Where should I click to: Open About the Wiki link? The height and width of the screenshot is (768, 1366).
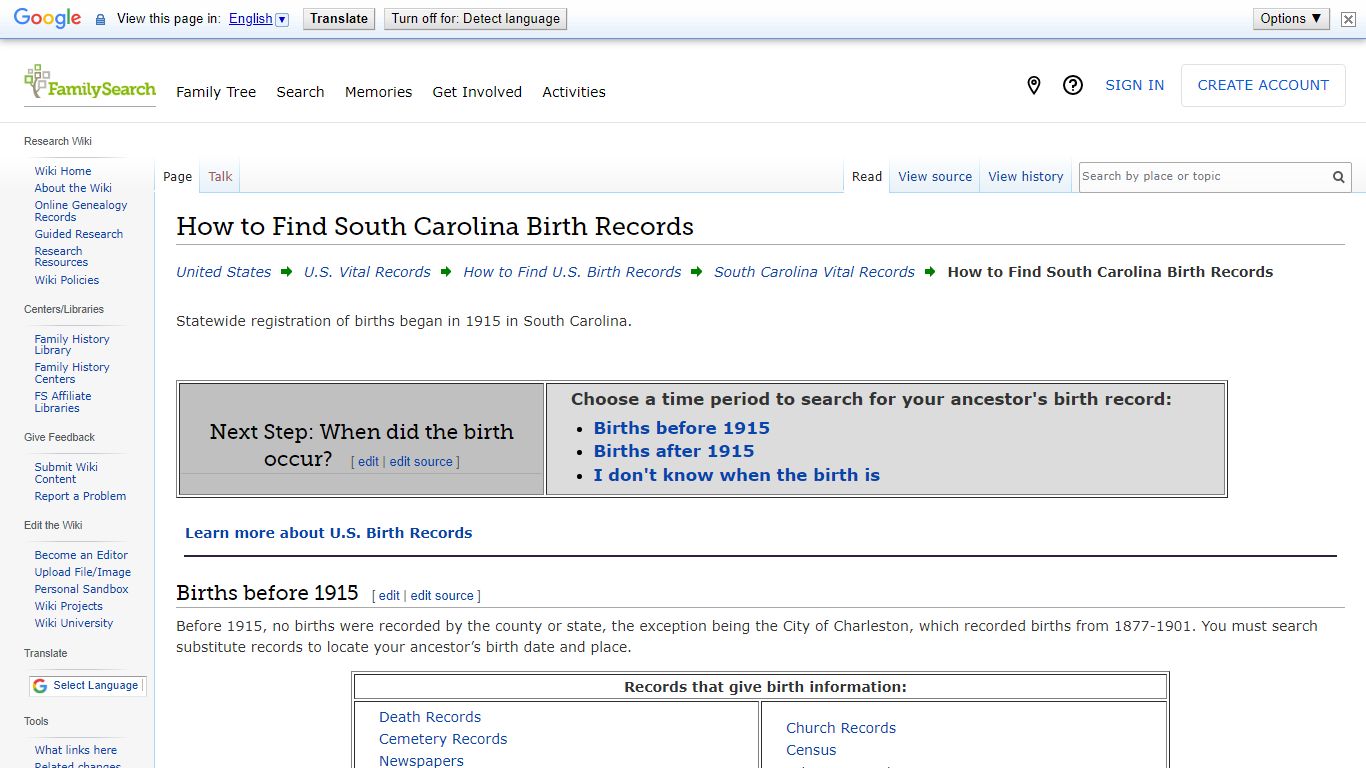(x=73, y=188)
